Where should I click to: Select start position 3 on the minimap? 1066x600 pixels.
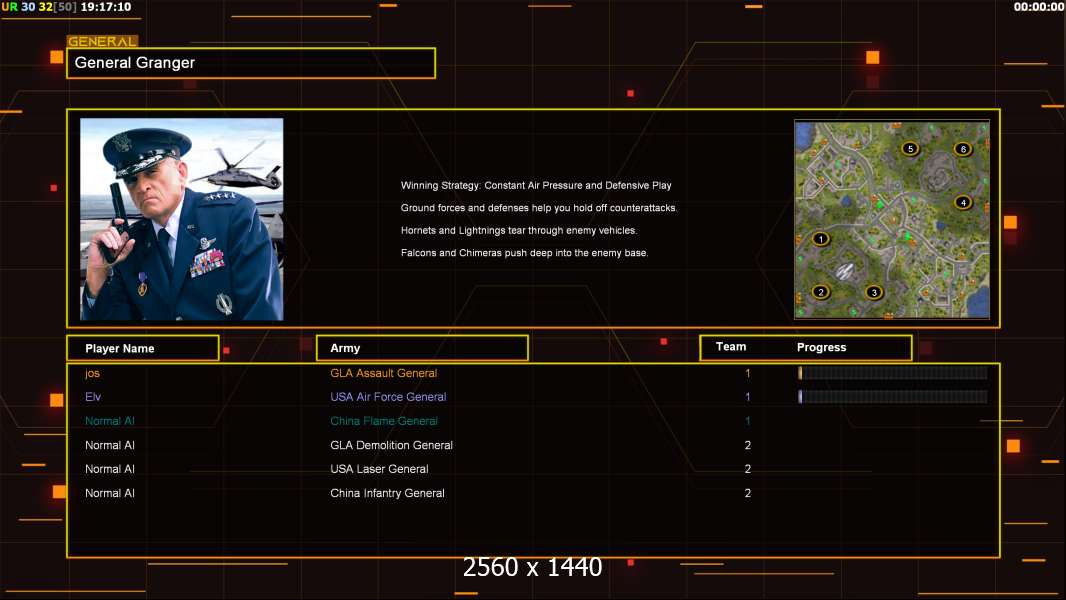tap(874, 292)
